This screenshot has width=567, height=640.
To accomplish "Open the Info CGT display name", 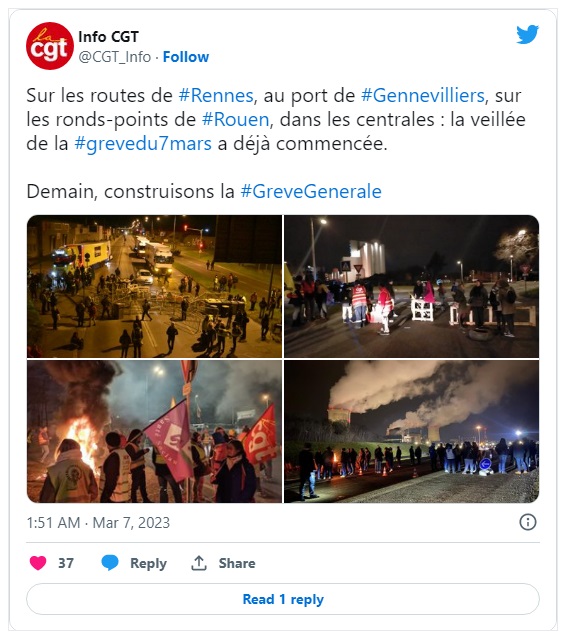I will coord(108,37).
